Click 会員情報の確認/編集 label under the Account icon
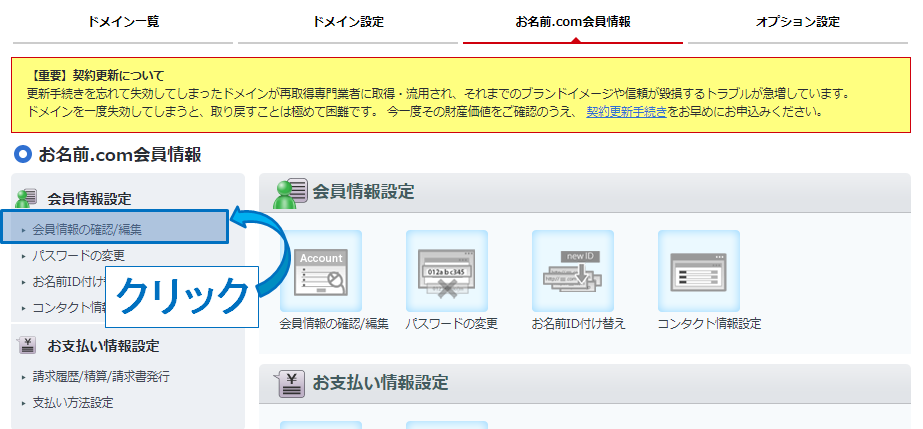Image resolution: width=923 pixels, height=429 pixels. pos(334,324)
